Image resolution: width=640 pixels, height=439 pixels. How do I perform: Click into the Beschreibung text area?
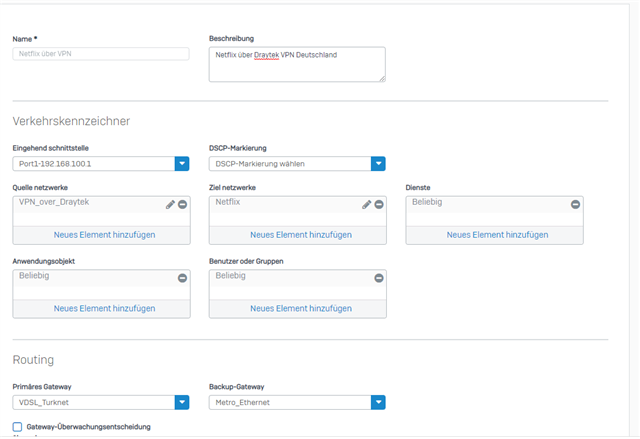pyautogui.click(x=296, y=64)
